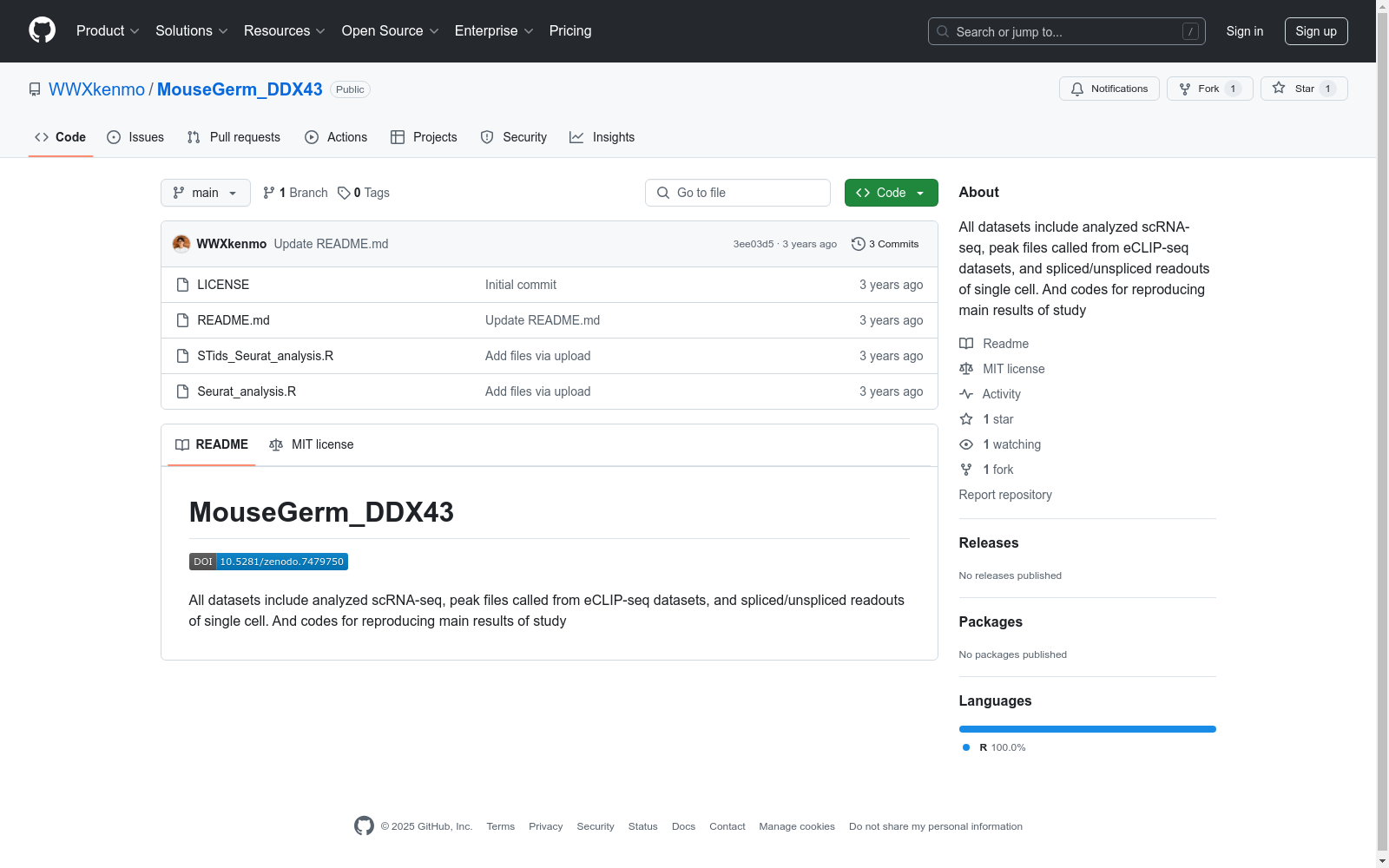View the 0 Tags link
This screenshot has width=1389, height=868.
[x=364, y=193]
